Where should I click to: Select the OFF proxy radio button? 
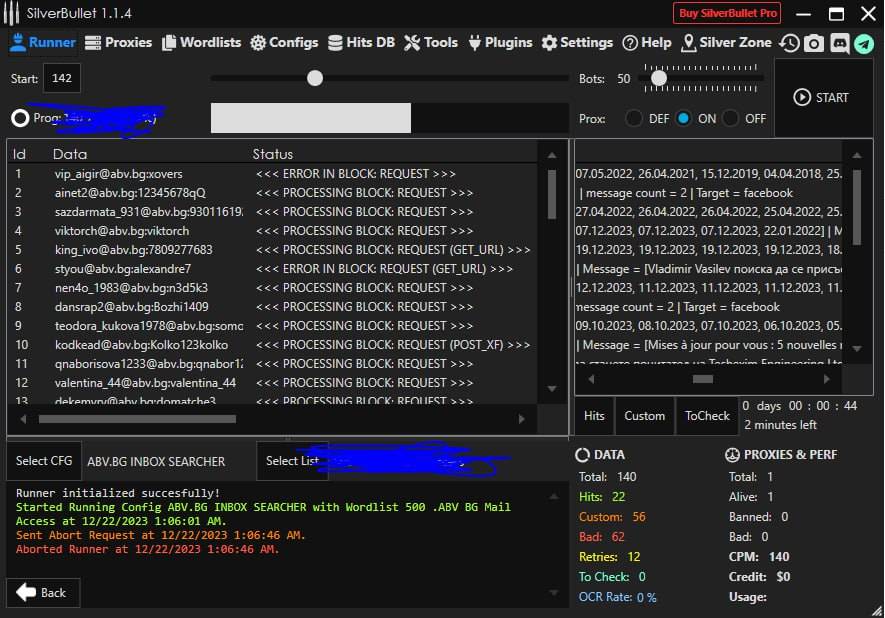click(731, 118)
